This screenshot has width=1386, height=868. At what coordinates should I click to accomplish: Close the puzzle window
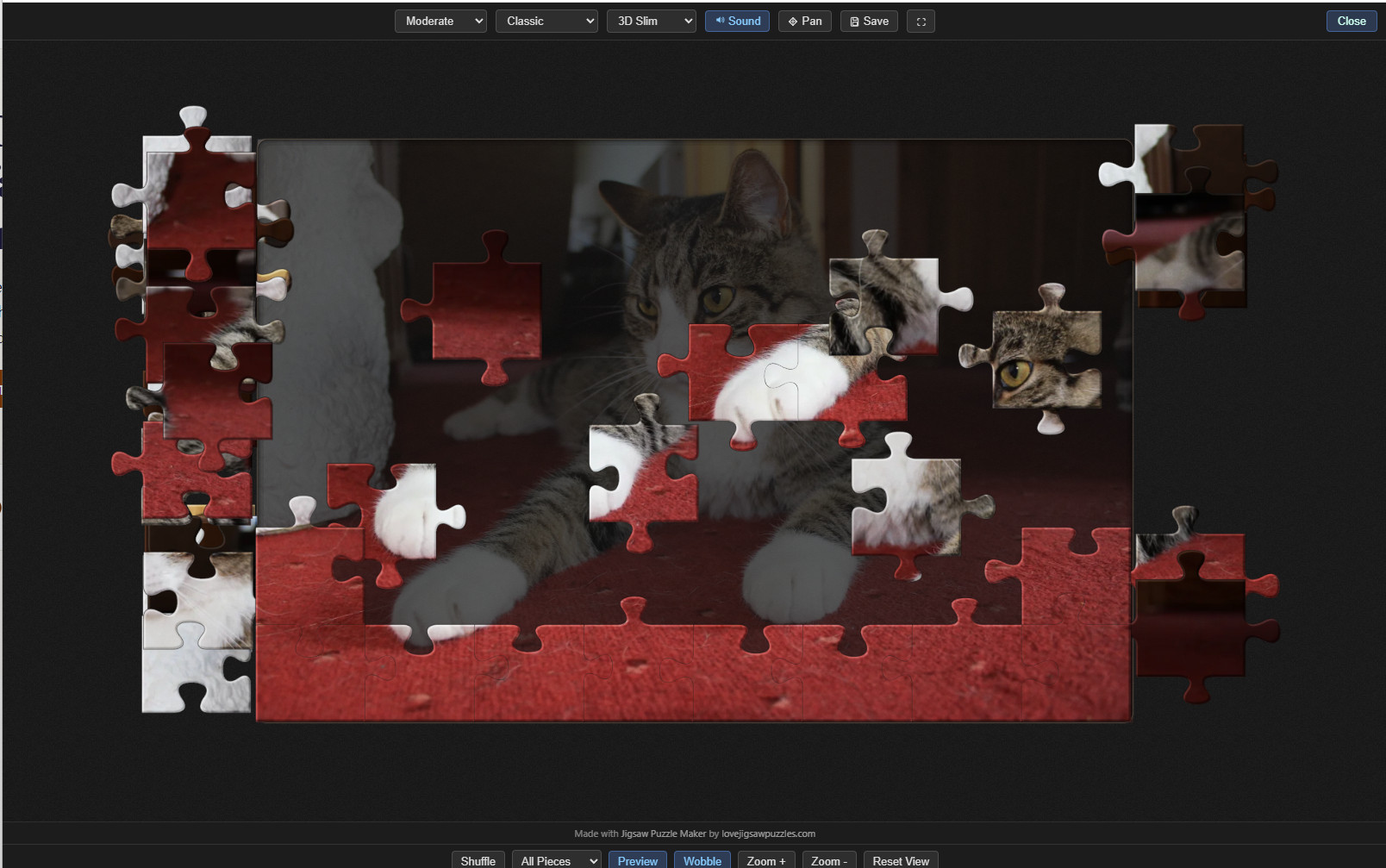[1351, 21]
